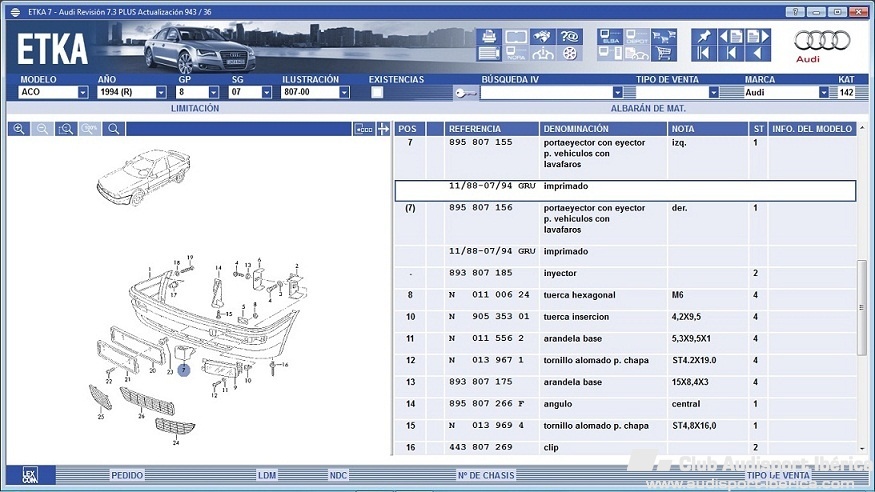This screenshot has width=875, height=492.
Task: Click the ALBARÁN DE MAT. label
Action: point(648,108)
